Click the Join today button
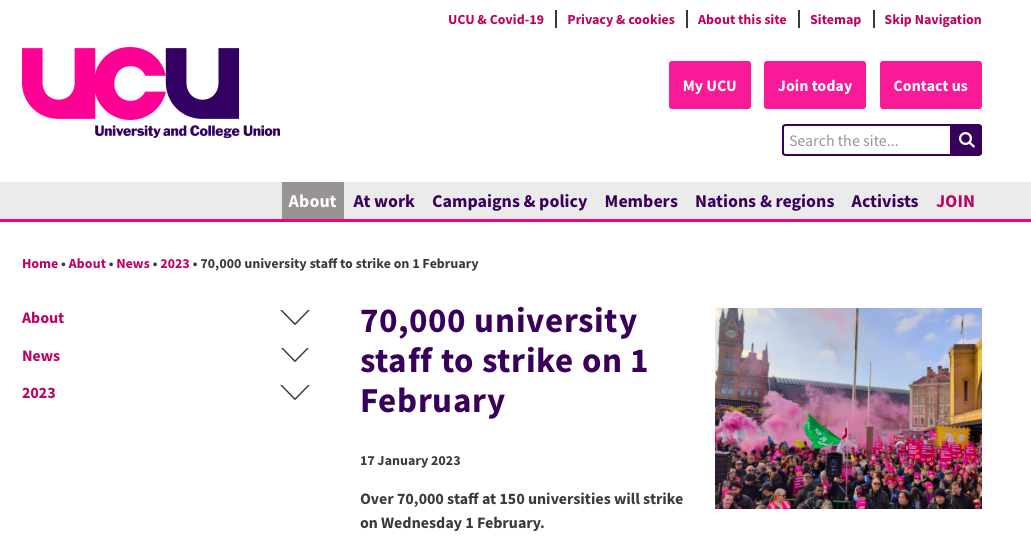 pyautogui.click(x=815, y=85)
